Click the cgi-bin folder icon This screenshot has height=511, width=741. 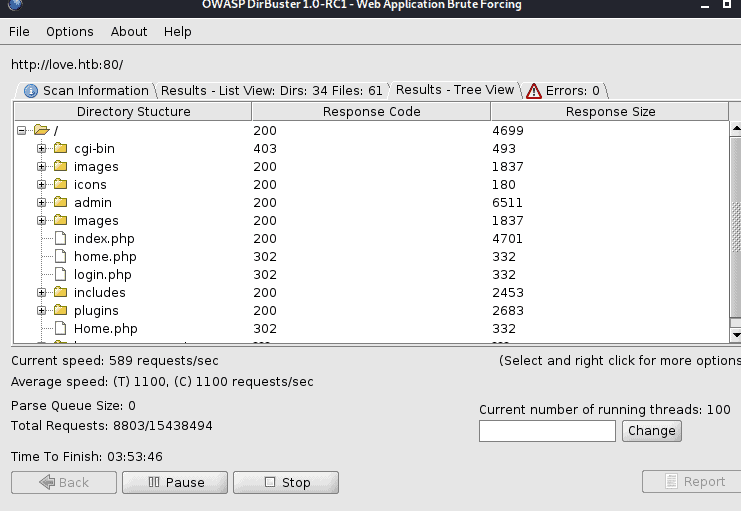pos(60,148)
